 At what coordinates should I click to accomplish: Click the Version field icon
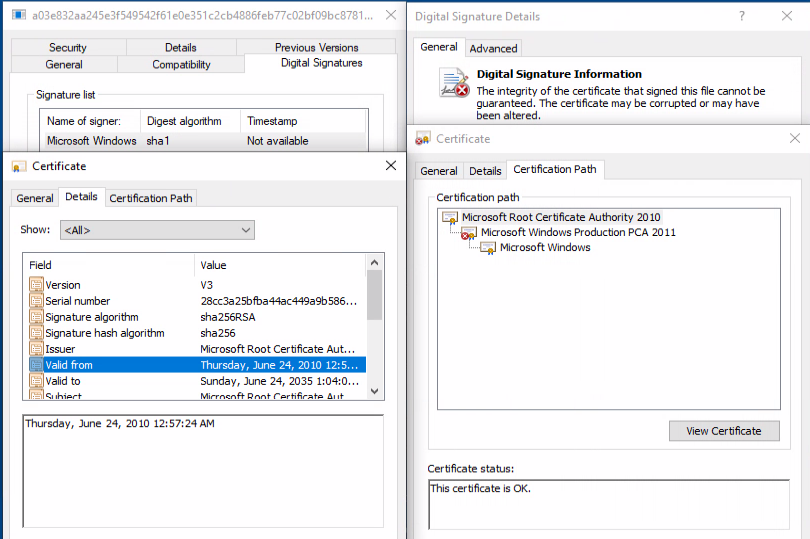click(36, 284)
